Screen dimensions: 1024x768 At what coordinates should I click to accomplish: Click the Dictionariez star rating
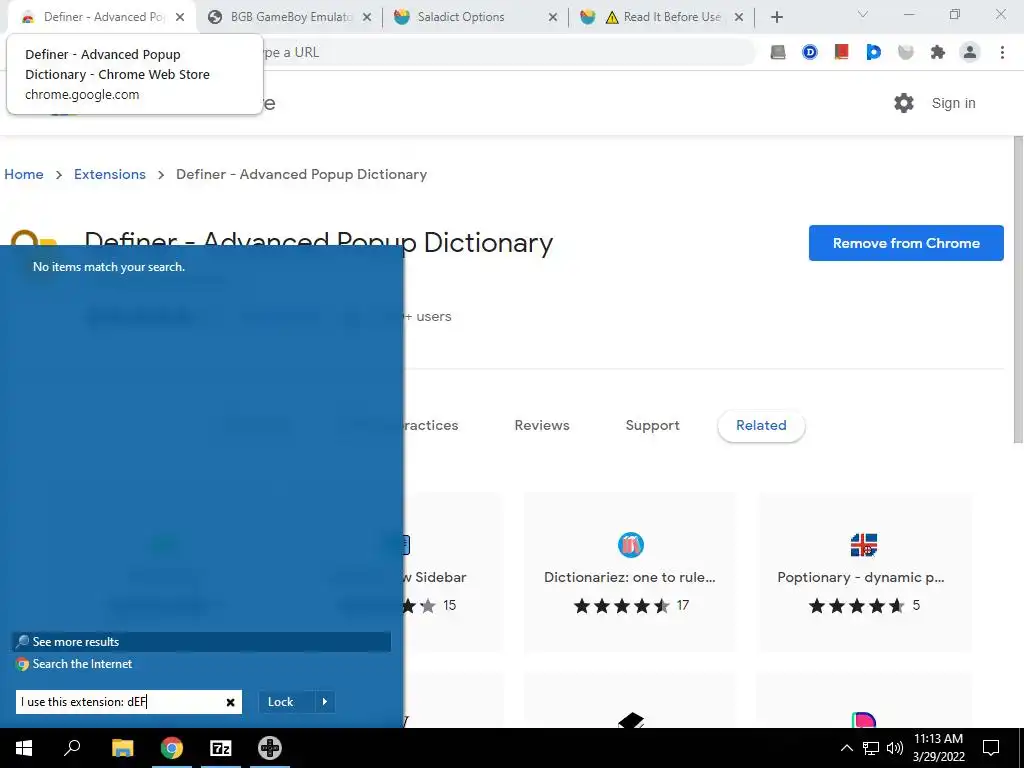[622, 605]
